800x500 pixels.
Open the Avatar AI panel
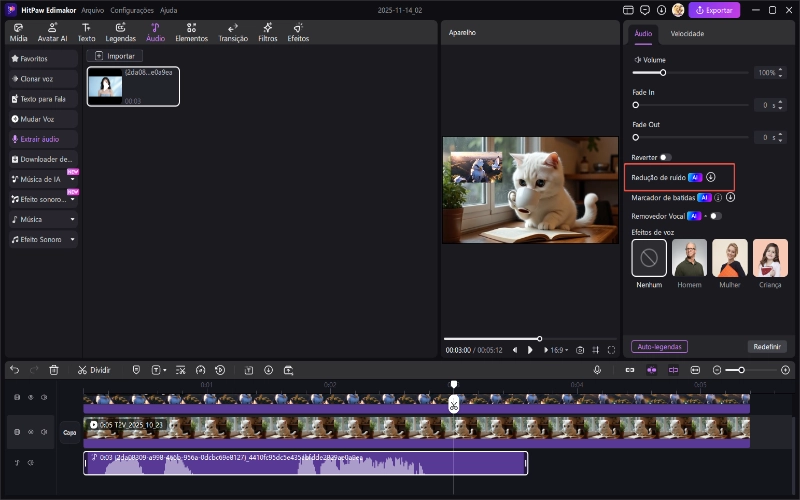[x=52, y=31]
